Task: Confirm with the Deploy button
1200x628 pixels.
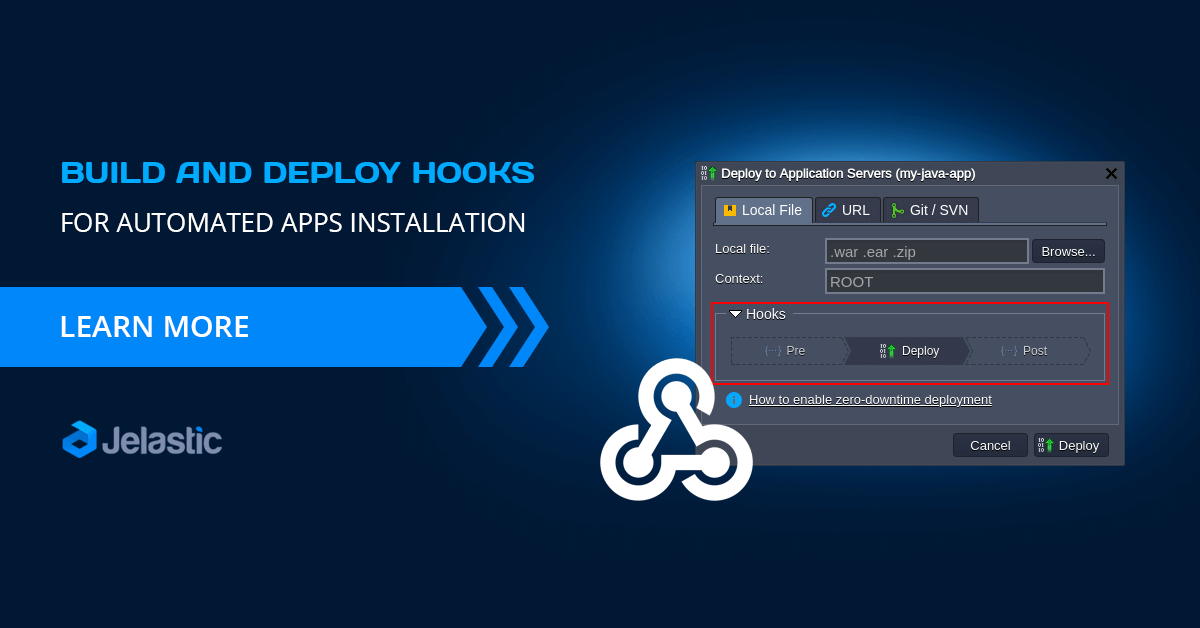Action: 1071,445
